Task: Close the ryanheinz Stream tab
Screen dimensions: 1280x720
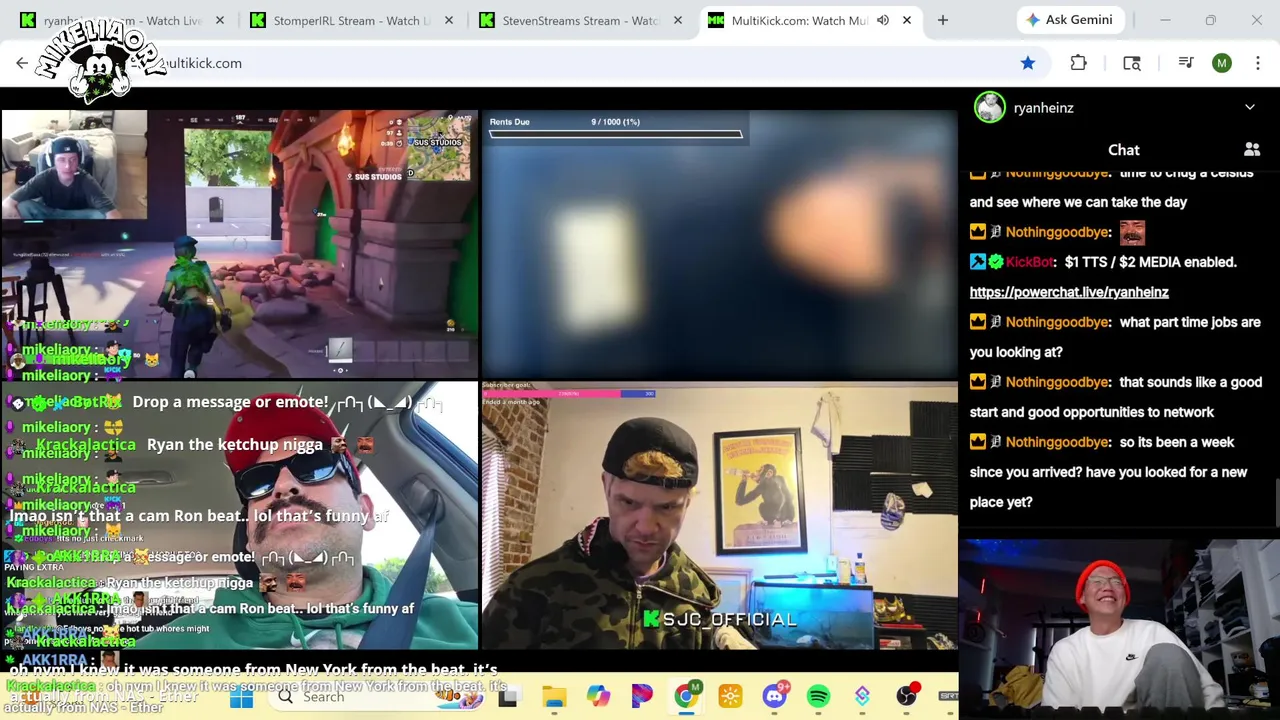Action: (x=219, y=20)
